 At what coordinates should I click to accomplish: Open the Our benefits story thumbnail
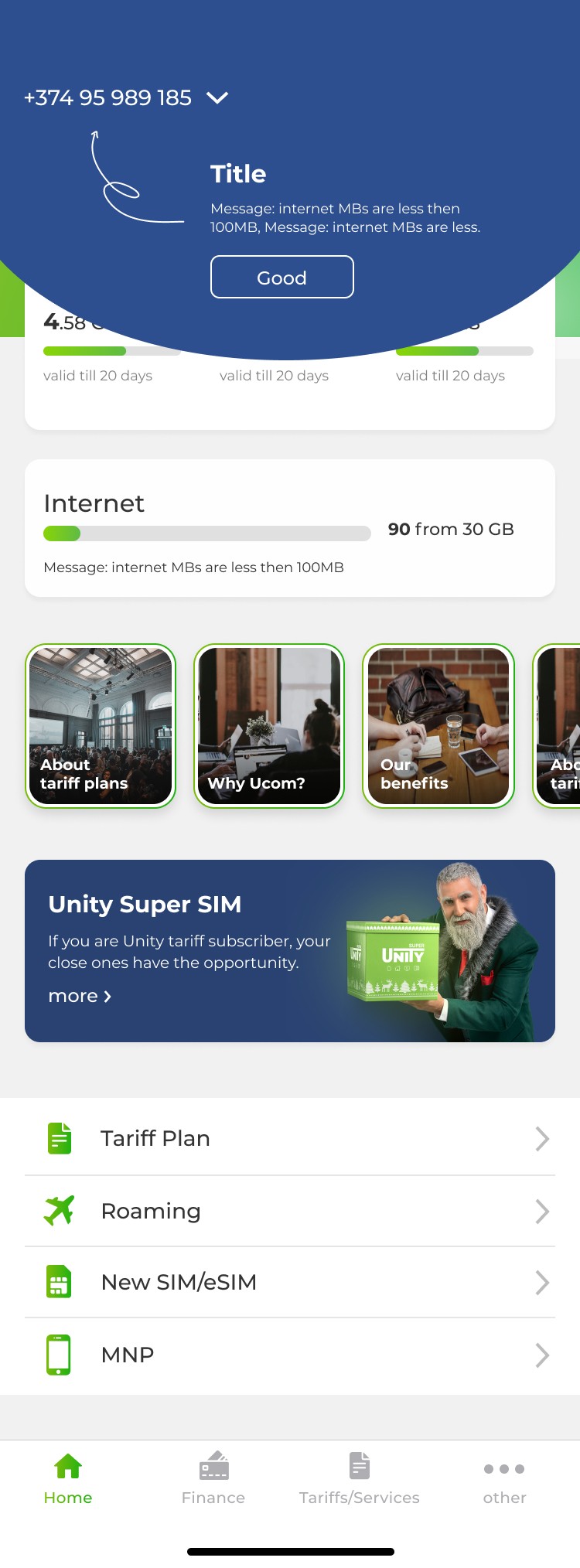pyautogui.click(x=438, y=726)
